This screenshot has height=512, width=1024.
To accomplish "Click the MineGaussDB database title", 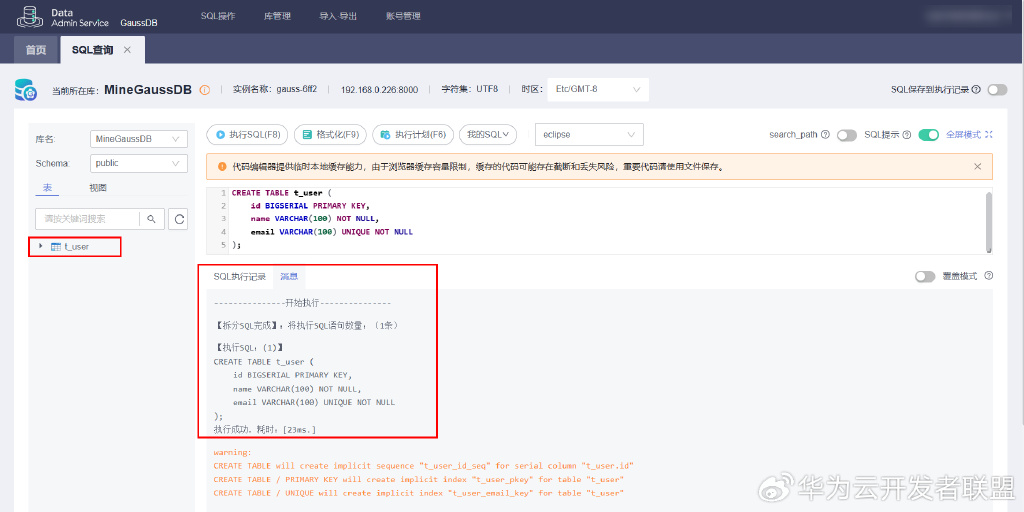I will (148, 90).
